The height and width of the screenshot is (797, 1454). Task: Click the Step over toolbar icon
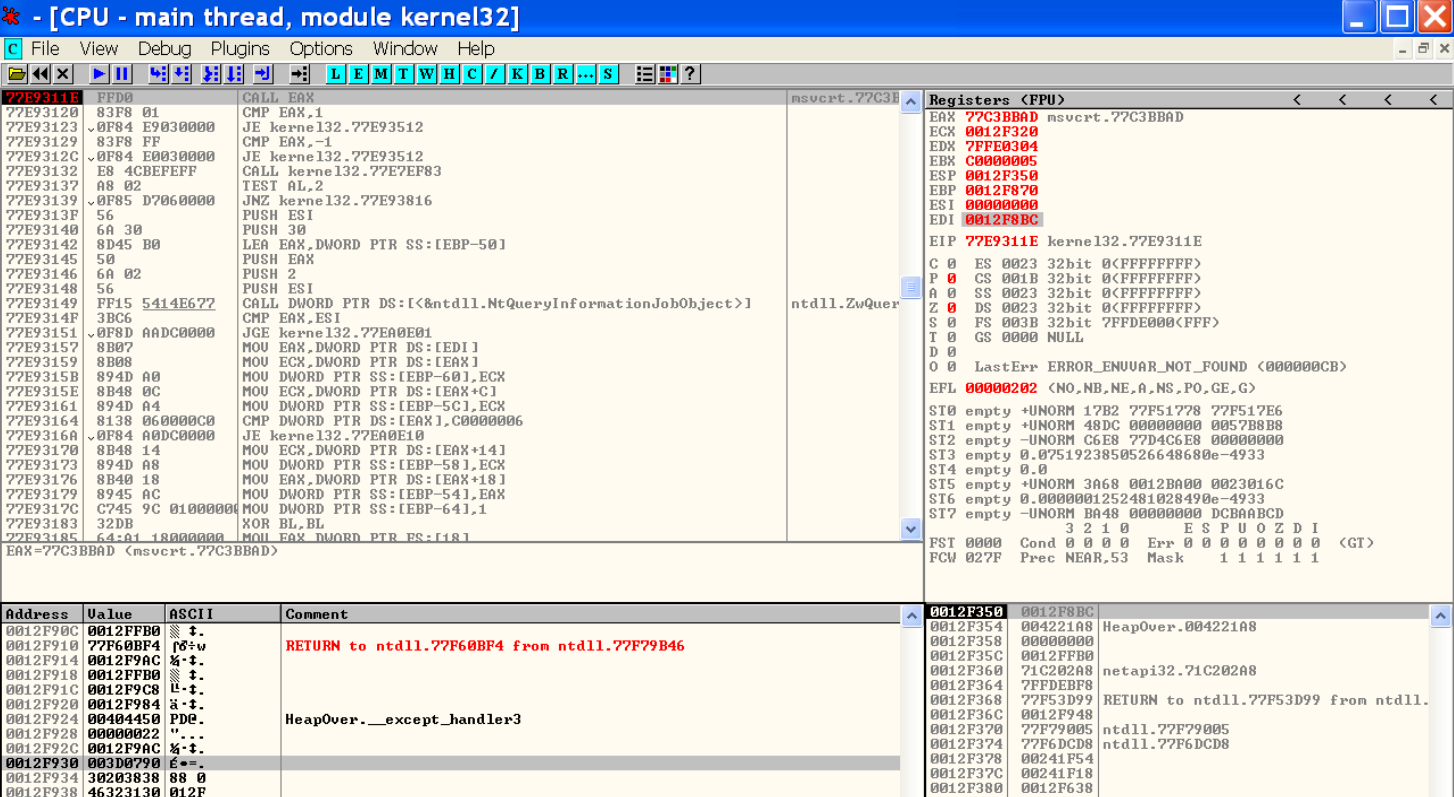pyautogui.click(x=181, y=74)
